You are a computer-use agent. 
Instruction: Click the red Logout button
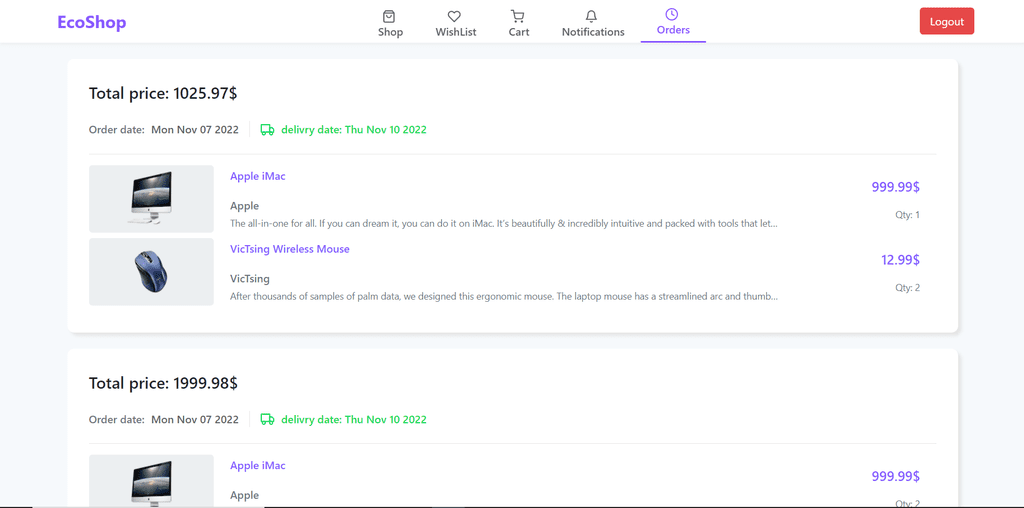946,22
